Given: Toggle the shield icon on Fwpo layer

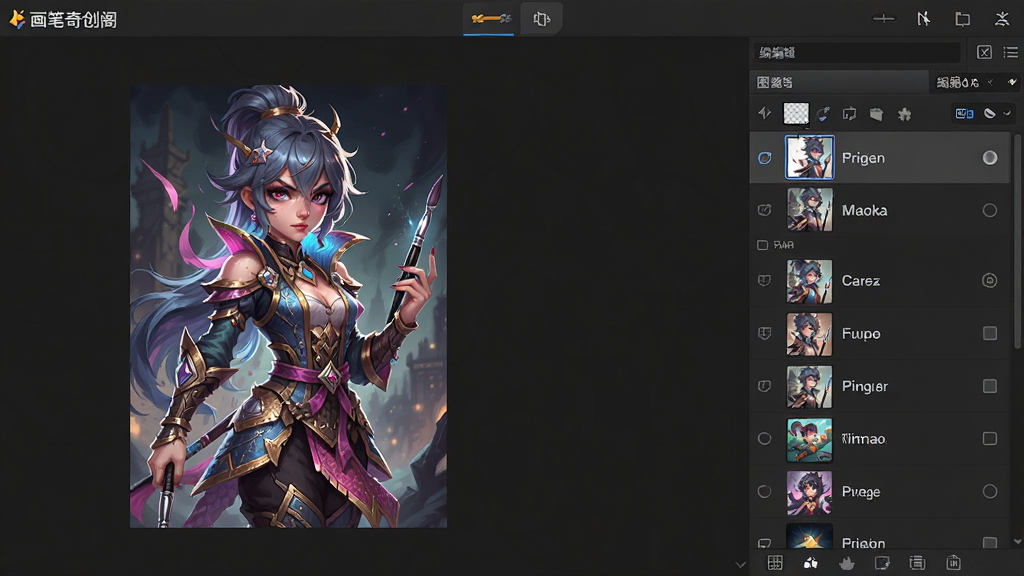Looking at the screenshot, I should click(764, 333).
